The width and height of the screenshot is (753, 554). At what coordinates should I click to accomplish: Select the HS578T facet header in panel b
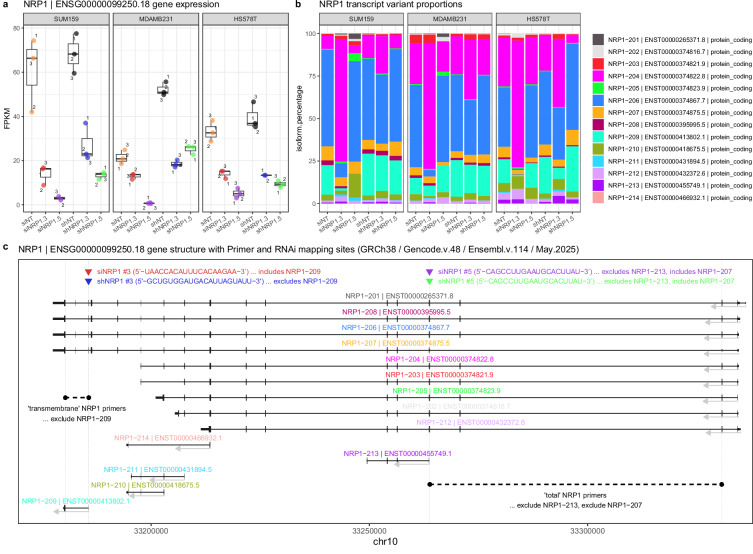pos(538,19)
